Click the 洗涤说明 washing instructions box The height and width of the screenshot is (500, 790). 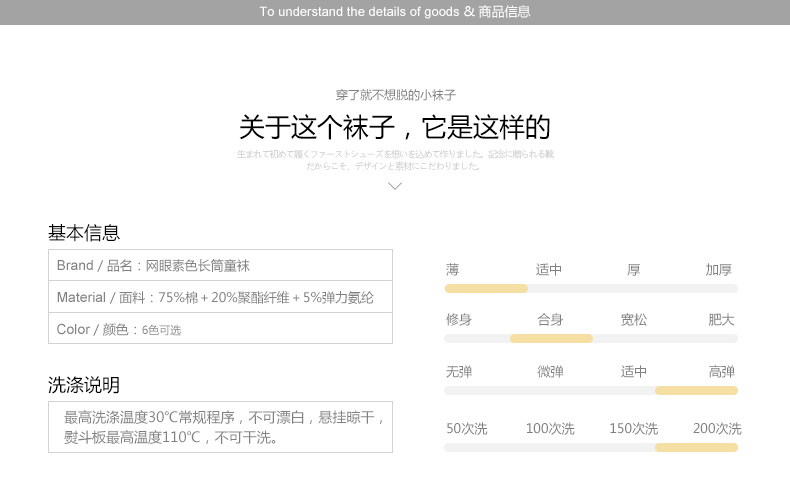(220, 427)
